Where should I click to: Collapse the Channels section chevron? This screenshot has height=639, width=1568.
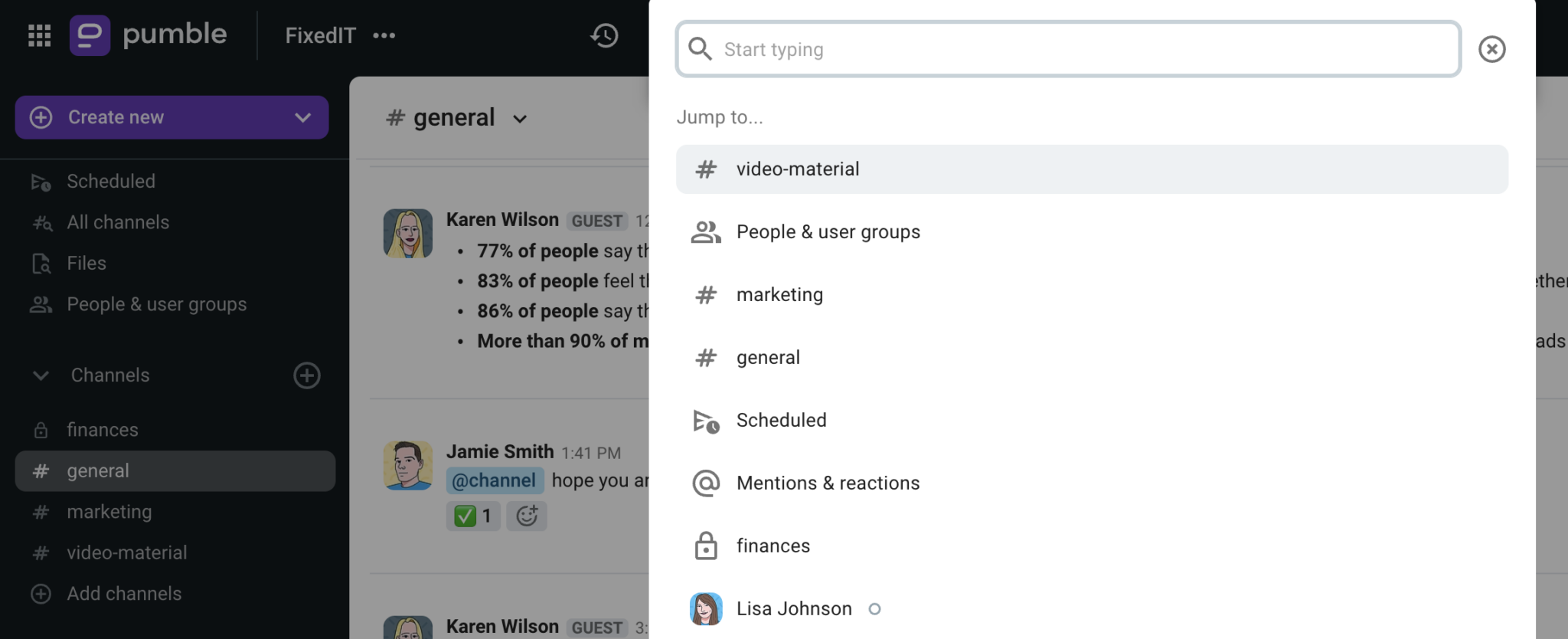[41, 375]
